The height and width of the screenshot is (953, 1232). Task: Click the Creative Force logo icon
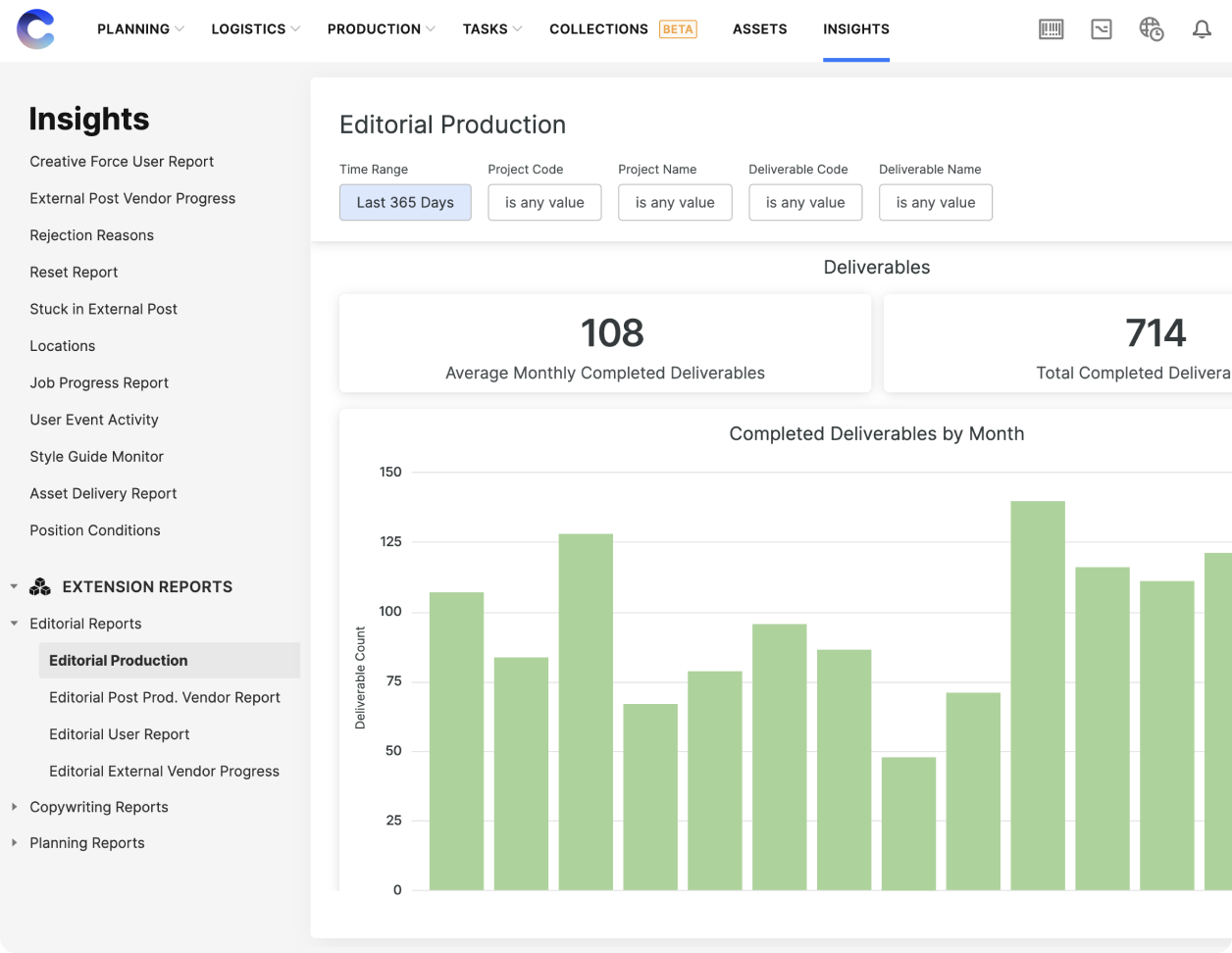pyautogui.click(x=35, y=29)
